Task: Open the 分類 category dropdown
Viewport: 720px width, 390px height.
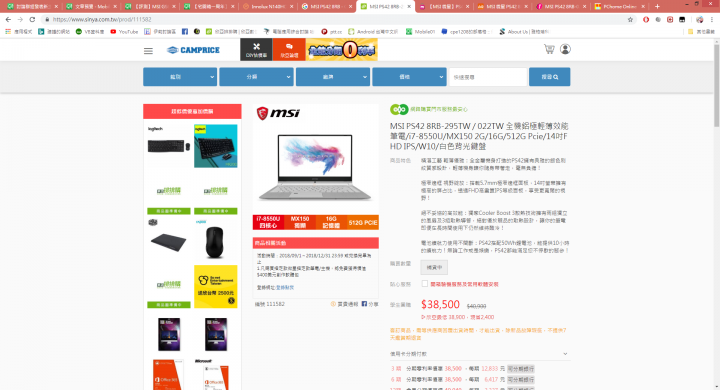Action: pos(256,77)
